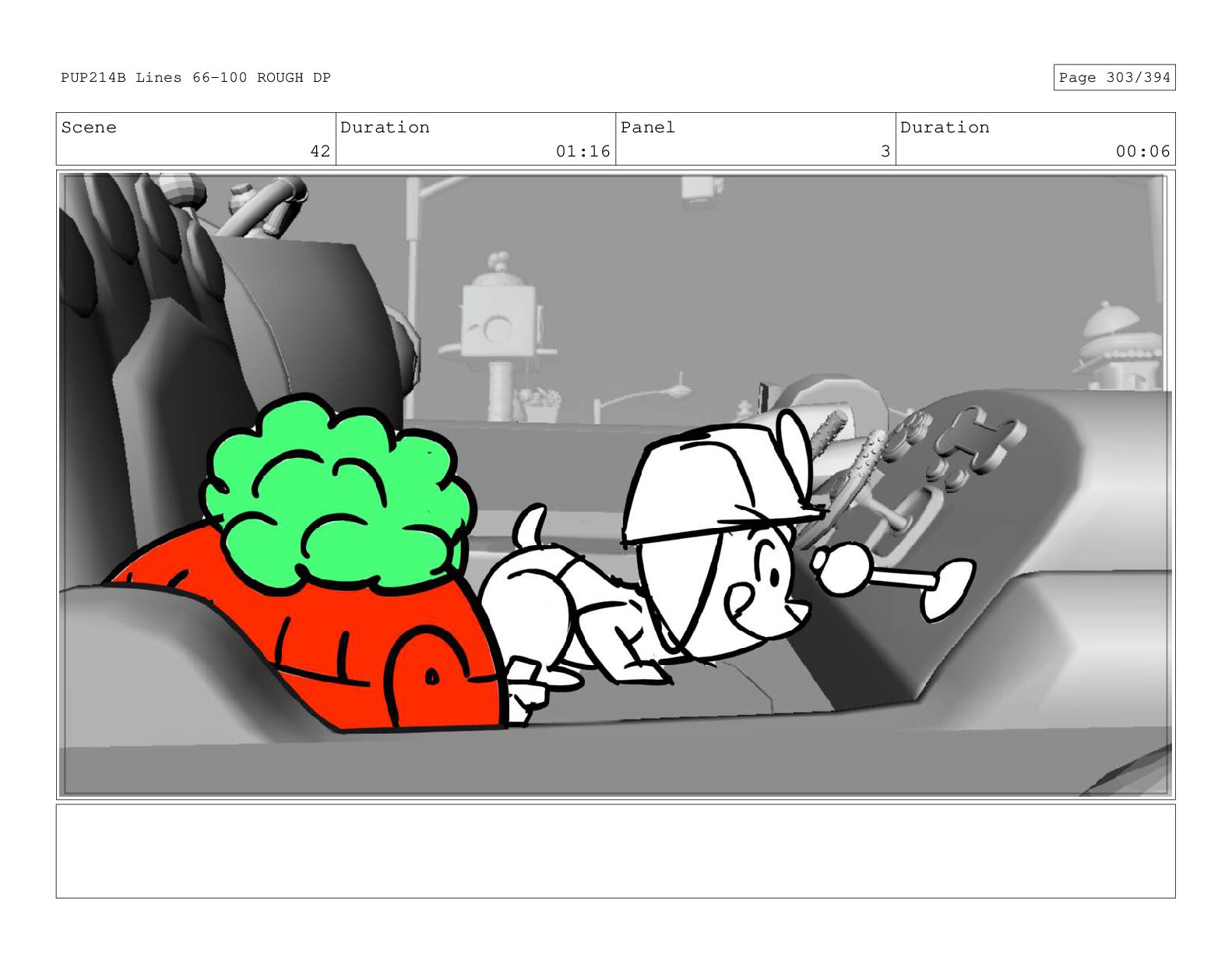The height and width of the screenshot is (954, 1232).
Task: Click the panel number '3'
Action: 885,151
